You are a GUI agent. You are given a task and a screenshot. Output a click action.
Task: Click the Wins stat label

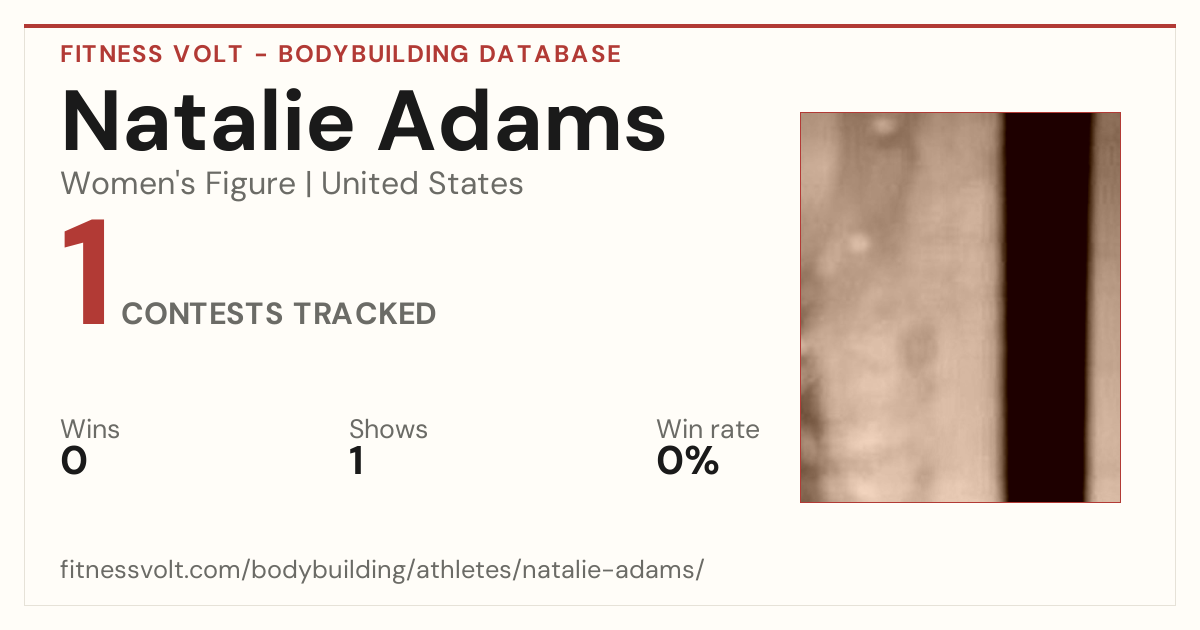pyautogui.click(x=90, y=429)
